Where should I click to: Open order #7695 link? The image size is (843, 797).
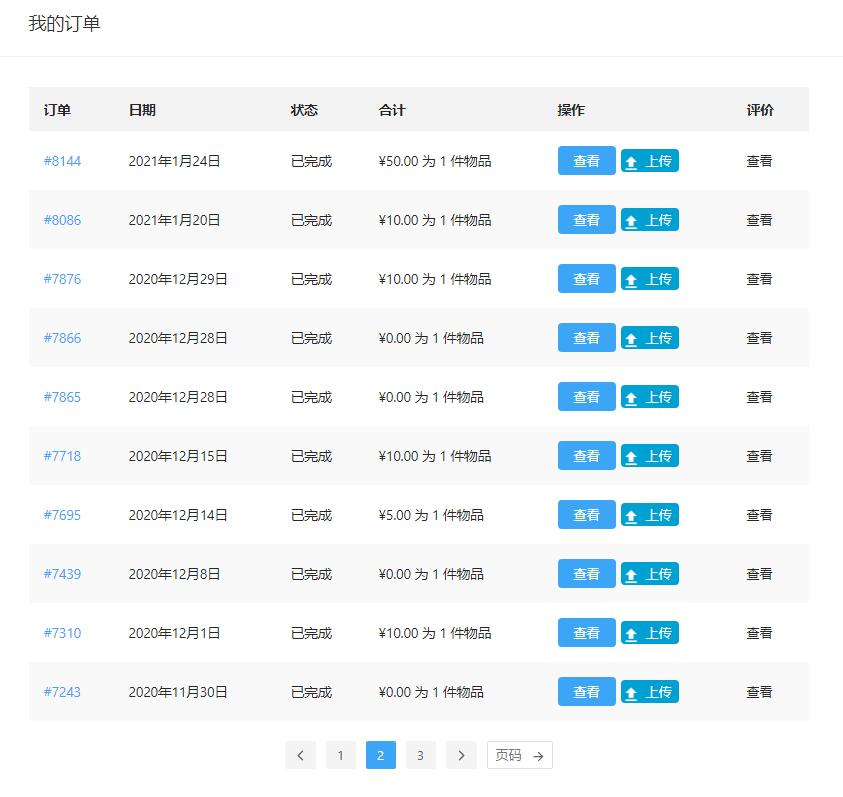pos(62,515)
